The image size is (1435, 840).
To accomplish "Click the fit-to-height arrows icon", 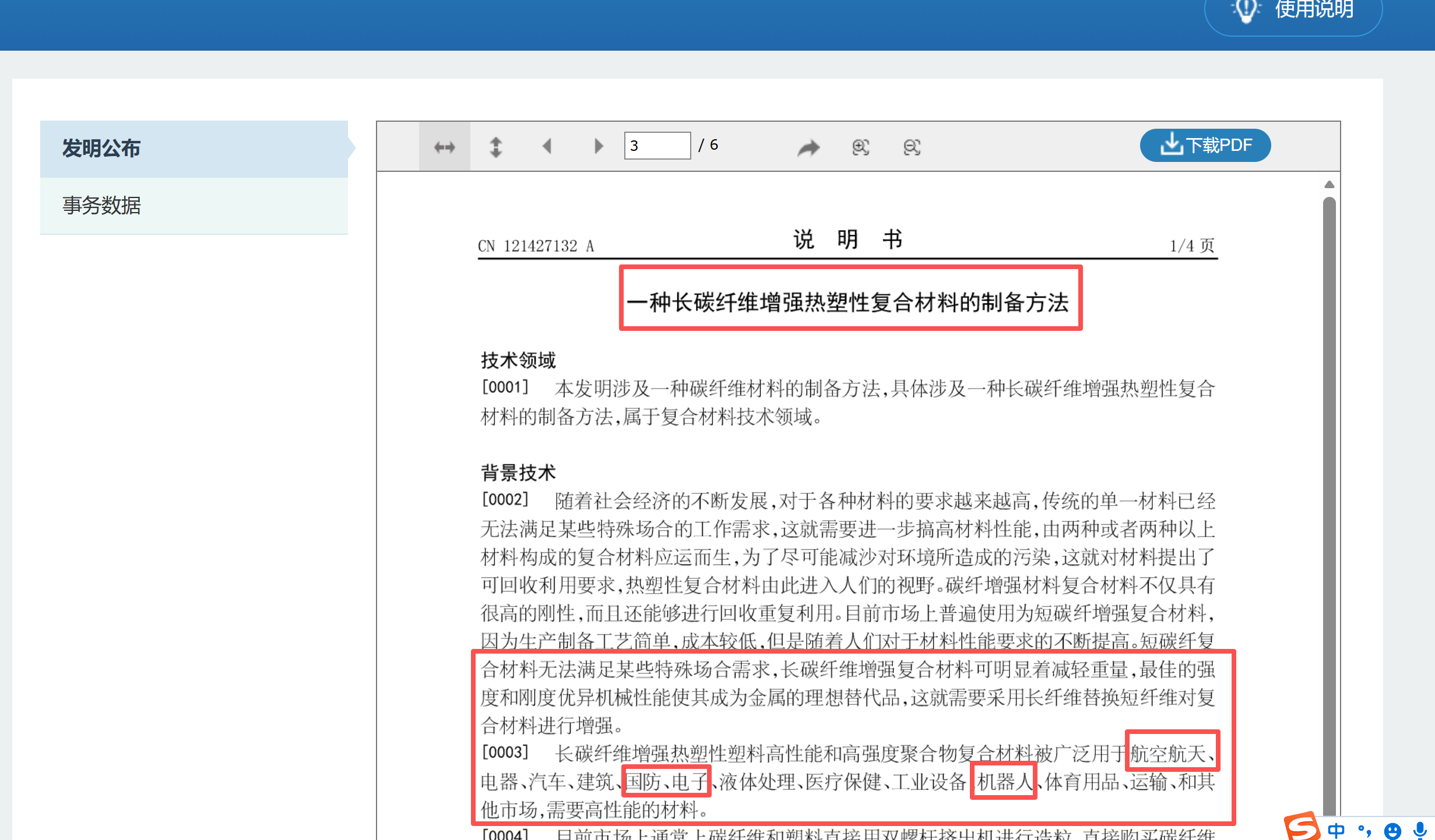I will (x=495, y=147).
